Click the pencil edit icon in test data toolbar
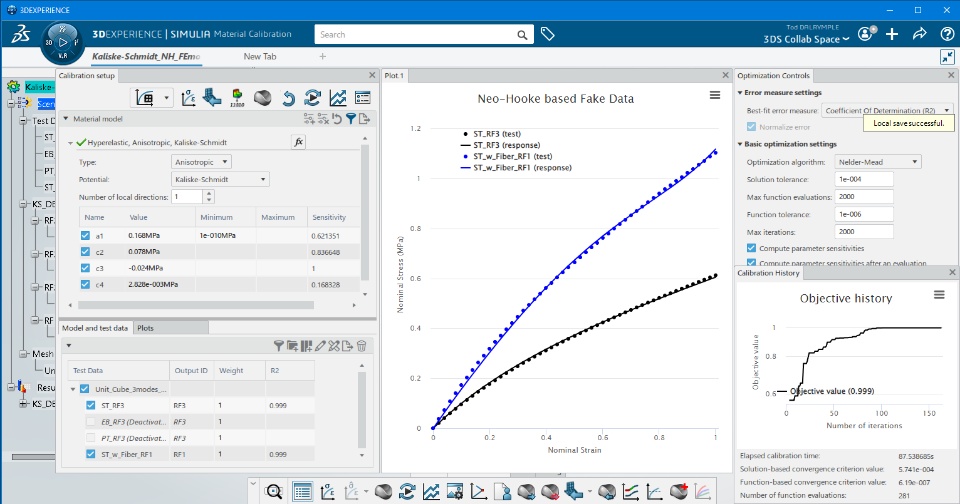The height and width of the screenshot is (504, 960). 320,346
